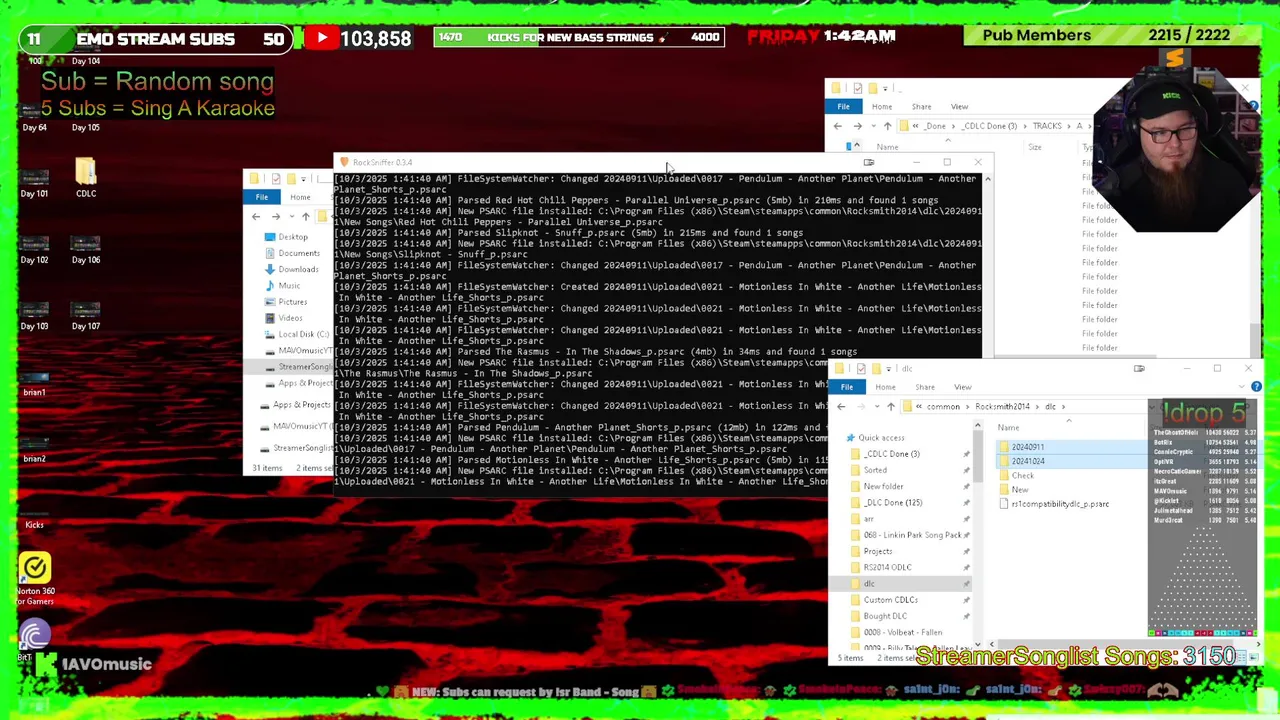Click Quick access star in dlc window
Viewport: 1280px width, 720px height.
pyautogui.click(x=851, y=438)
